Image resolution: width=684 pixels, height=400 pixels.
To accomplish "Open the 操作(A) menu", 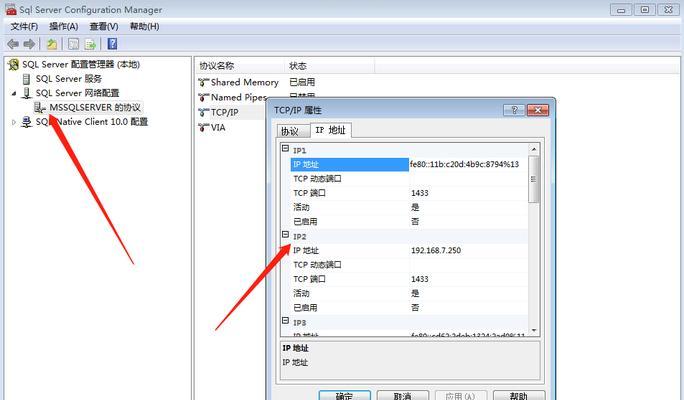I will pos(64,27).
